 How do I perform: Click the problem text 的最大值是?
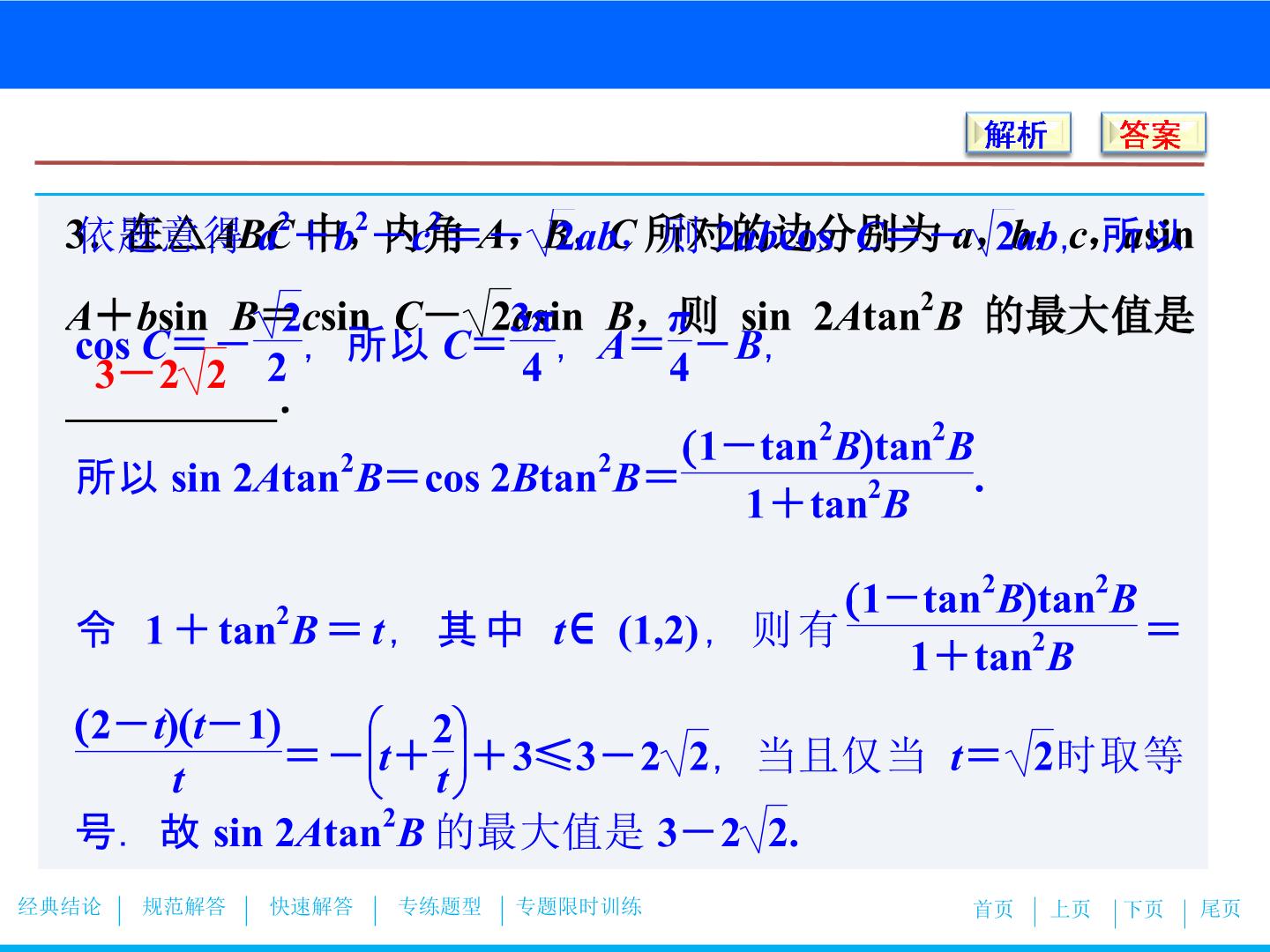(x=1088, y=316)
